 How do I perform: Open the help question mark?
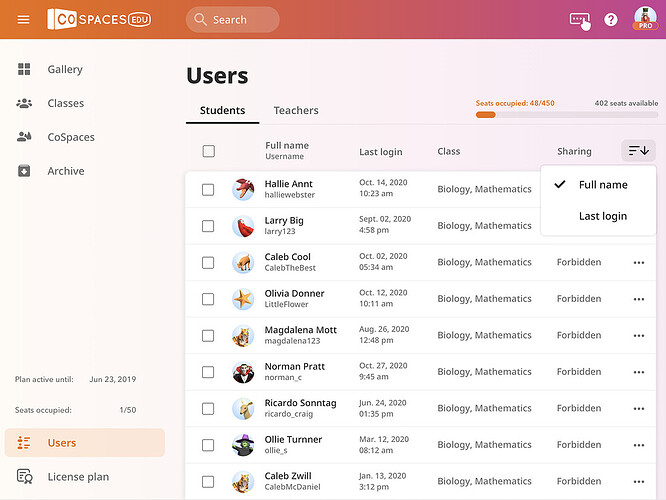point(611,20)
